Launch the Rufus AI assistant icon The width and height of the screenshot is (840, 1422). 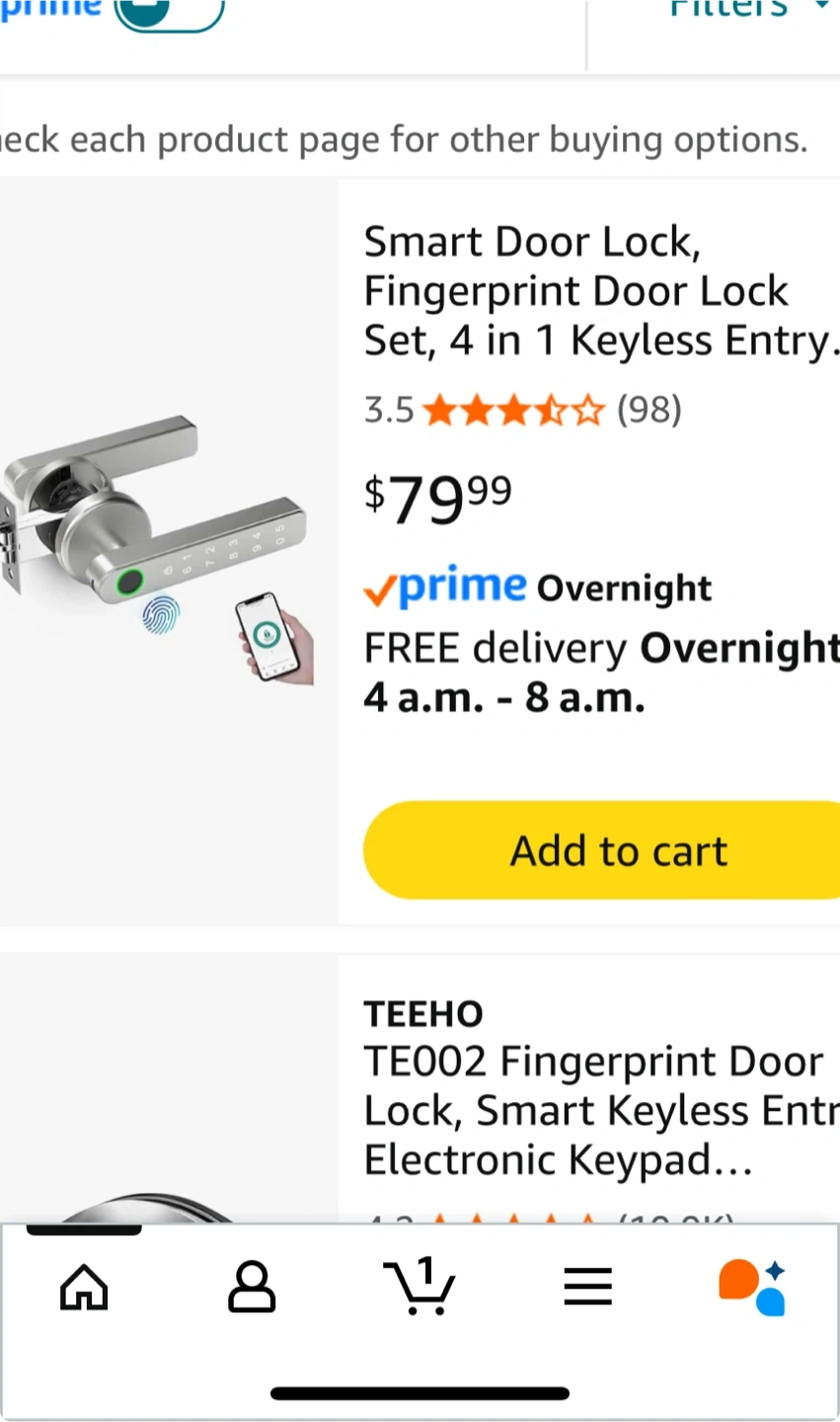[x=753, y=1287]
